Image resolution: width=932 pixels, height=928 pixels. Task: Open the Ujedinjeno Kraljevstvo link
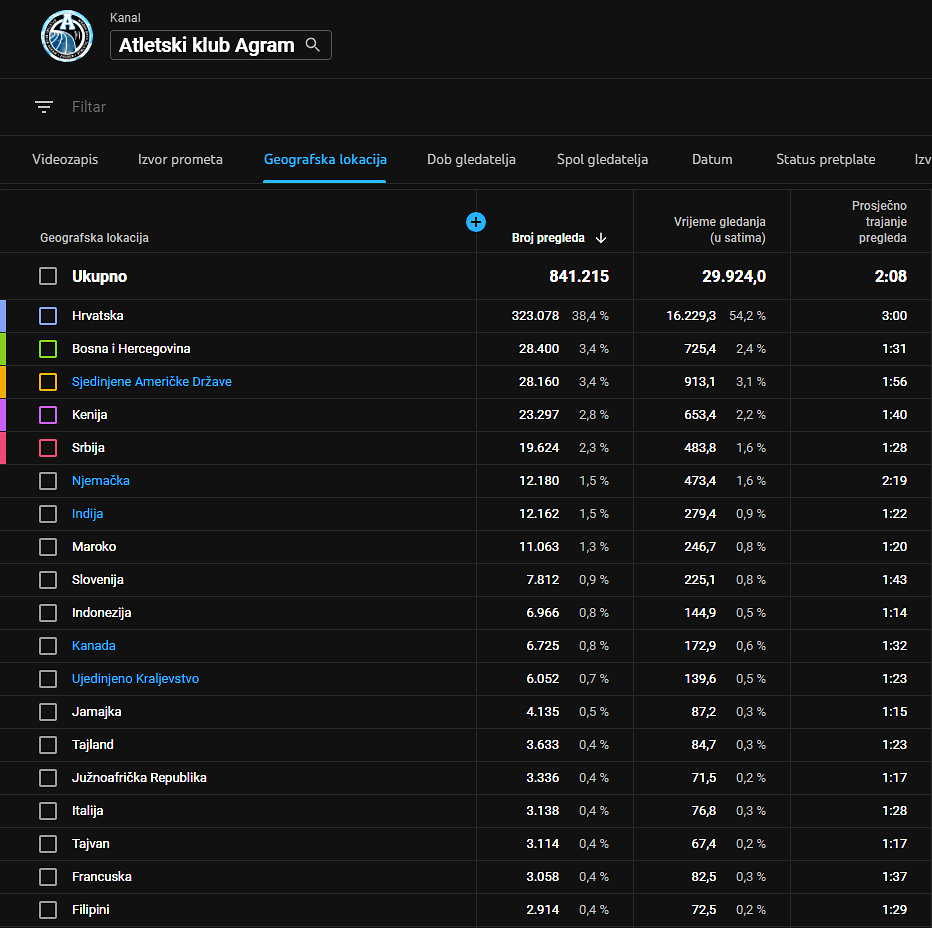135,679
